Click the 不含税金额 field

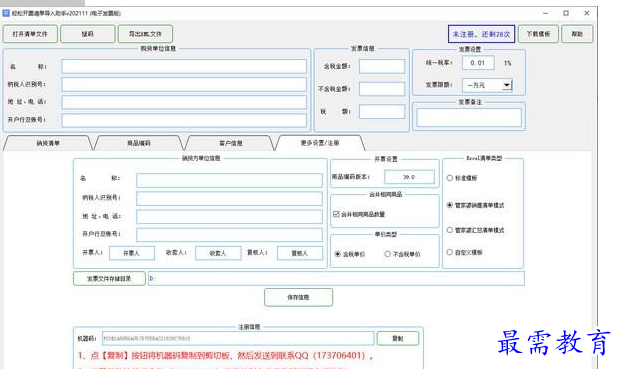click(x=382, y=89)
